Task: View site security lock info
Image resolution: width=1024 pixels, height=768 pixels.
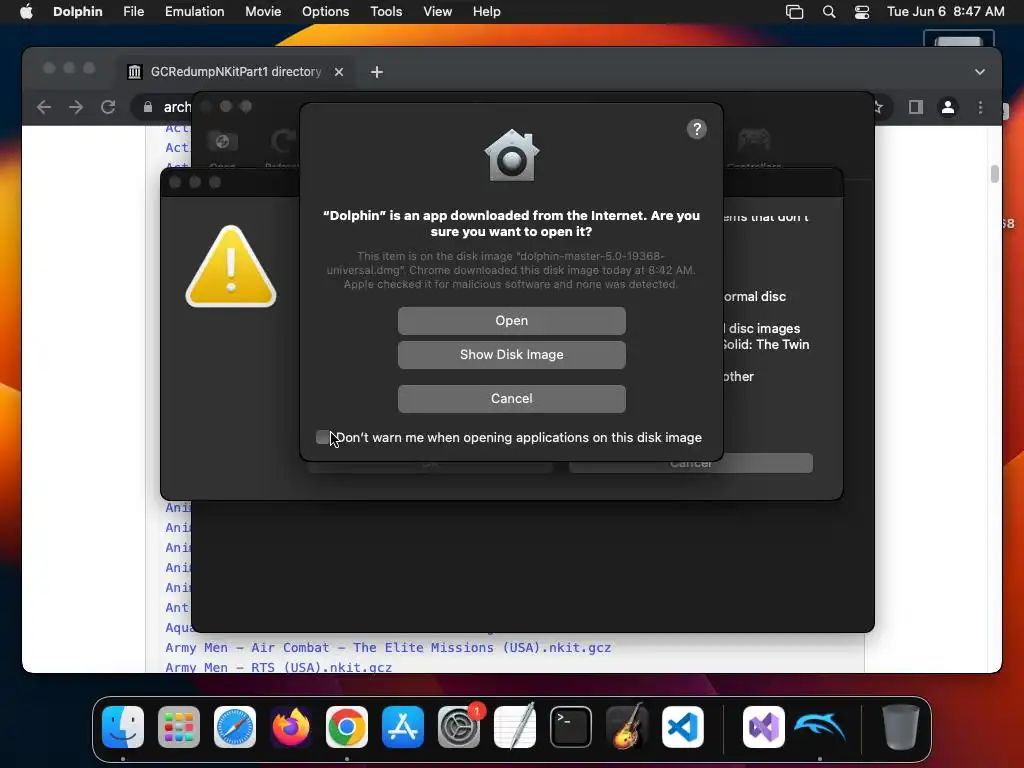Action: [x=148, y=107]
